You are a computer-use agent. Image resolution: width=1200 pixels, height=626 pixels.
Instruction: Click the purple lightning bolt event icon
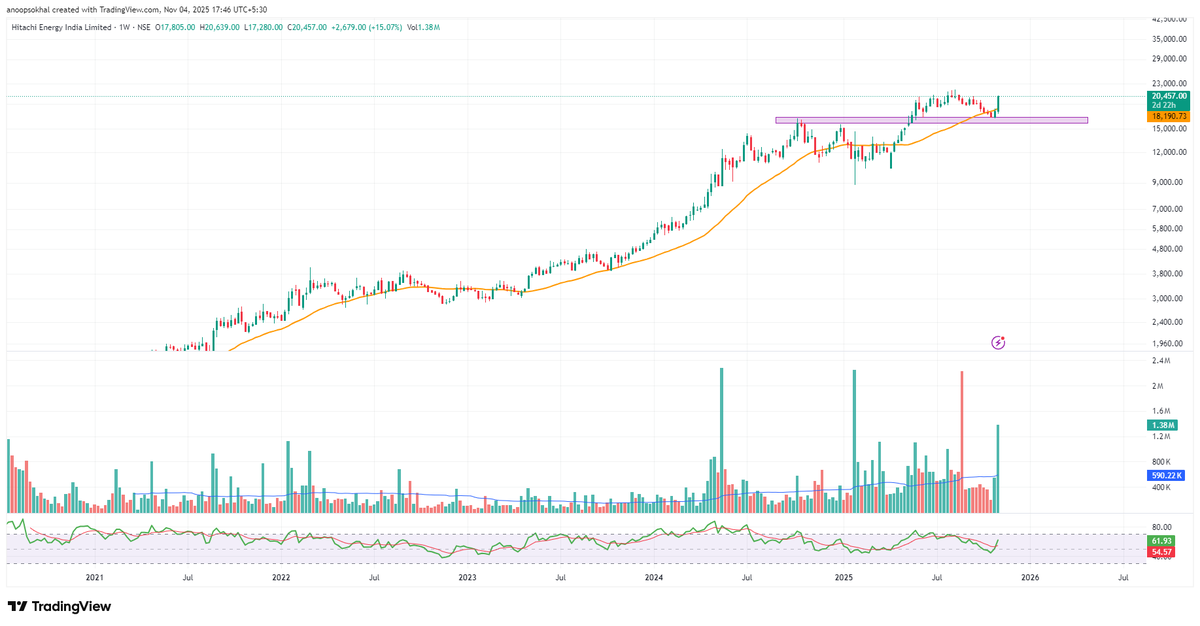(x=998, y=342)
